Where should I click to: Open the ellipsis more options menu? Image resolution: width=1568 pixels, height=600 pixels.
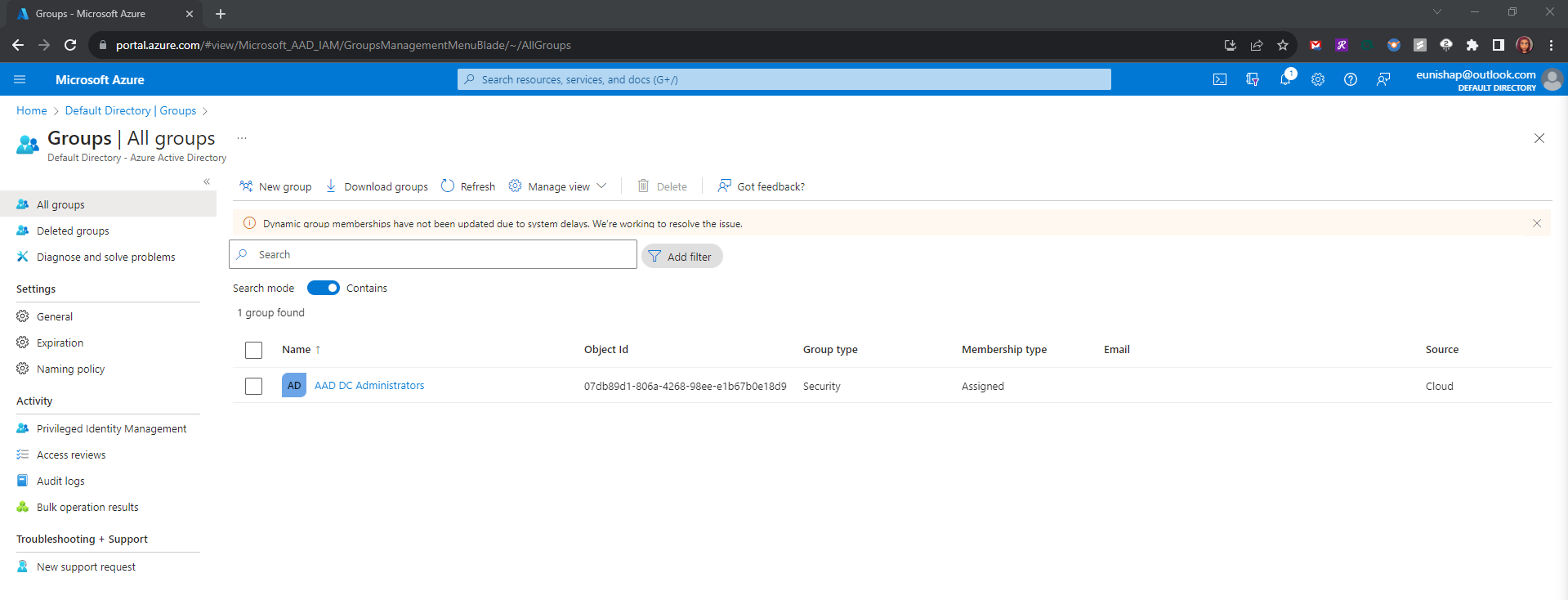pos(242,138)
